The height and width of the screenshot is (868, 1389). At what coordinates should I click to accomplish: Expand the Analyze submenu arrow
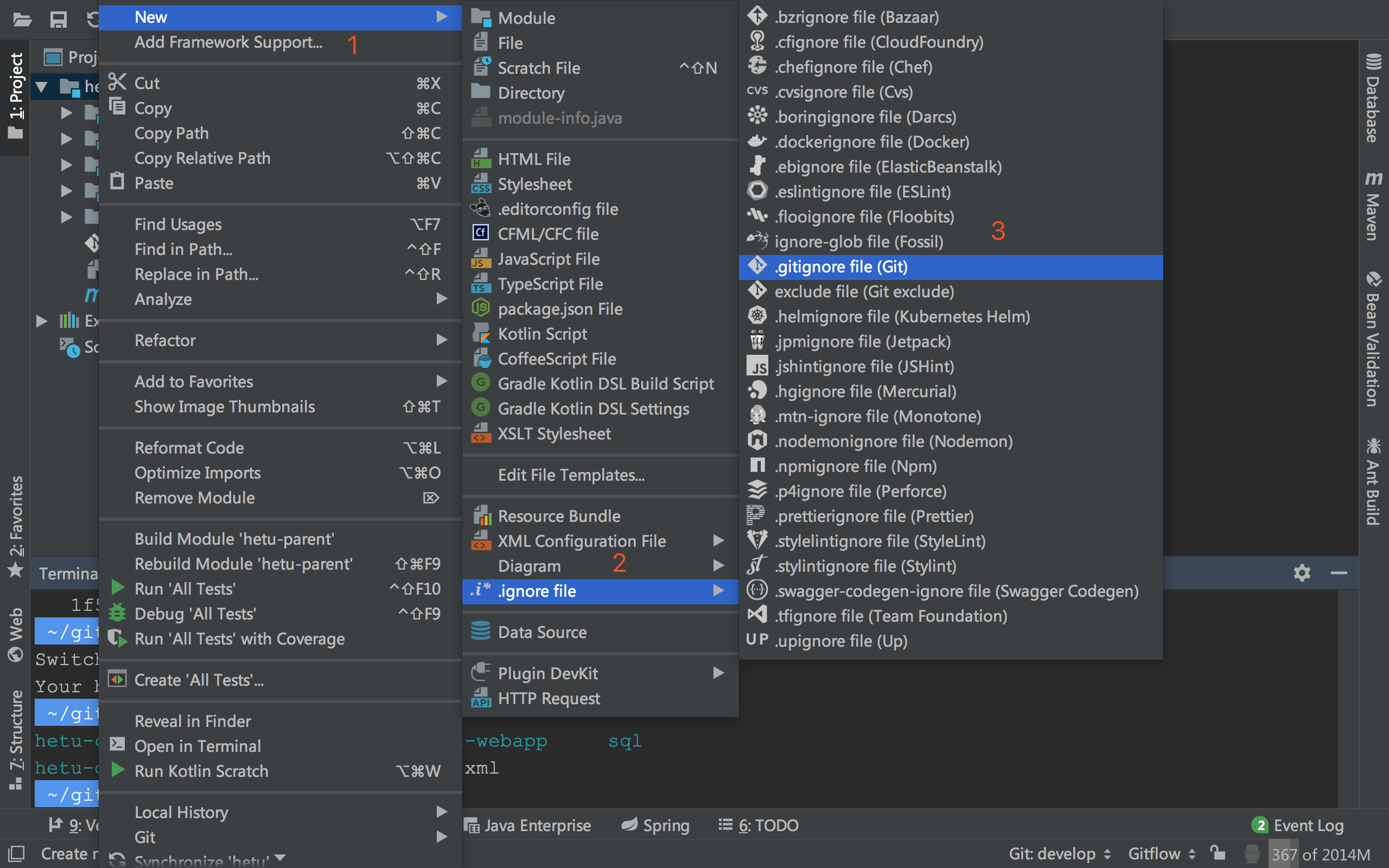tap(441, 298)
